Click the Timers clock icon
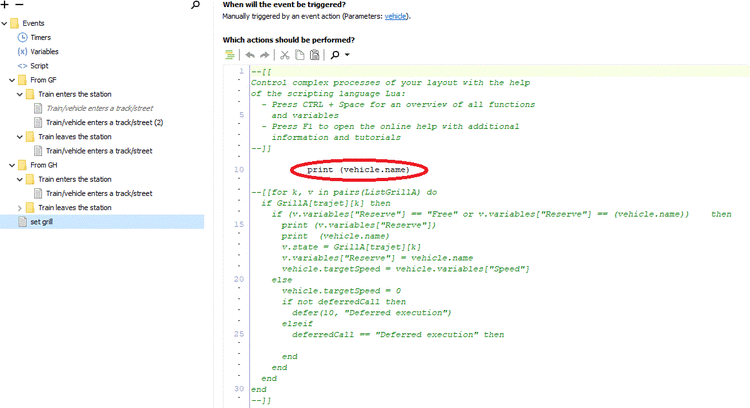The height and width of the screenshot is (408, 750). [22, 37]
